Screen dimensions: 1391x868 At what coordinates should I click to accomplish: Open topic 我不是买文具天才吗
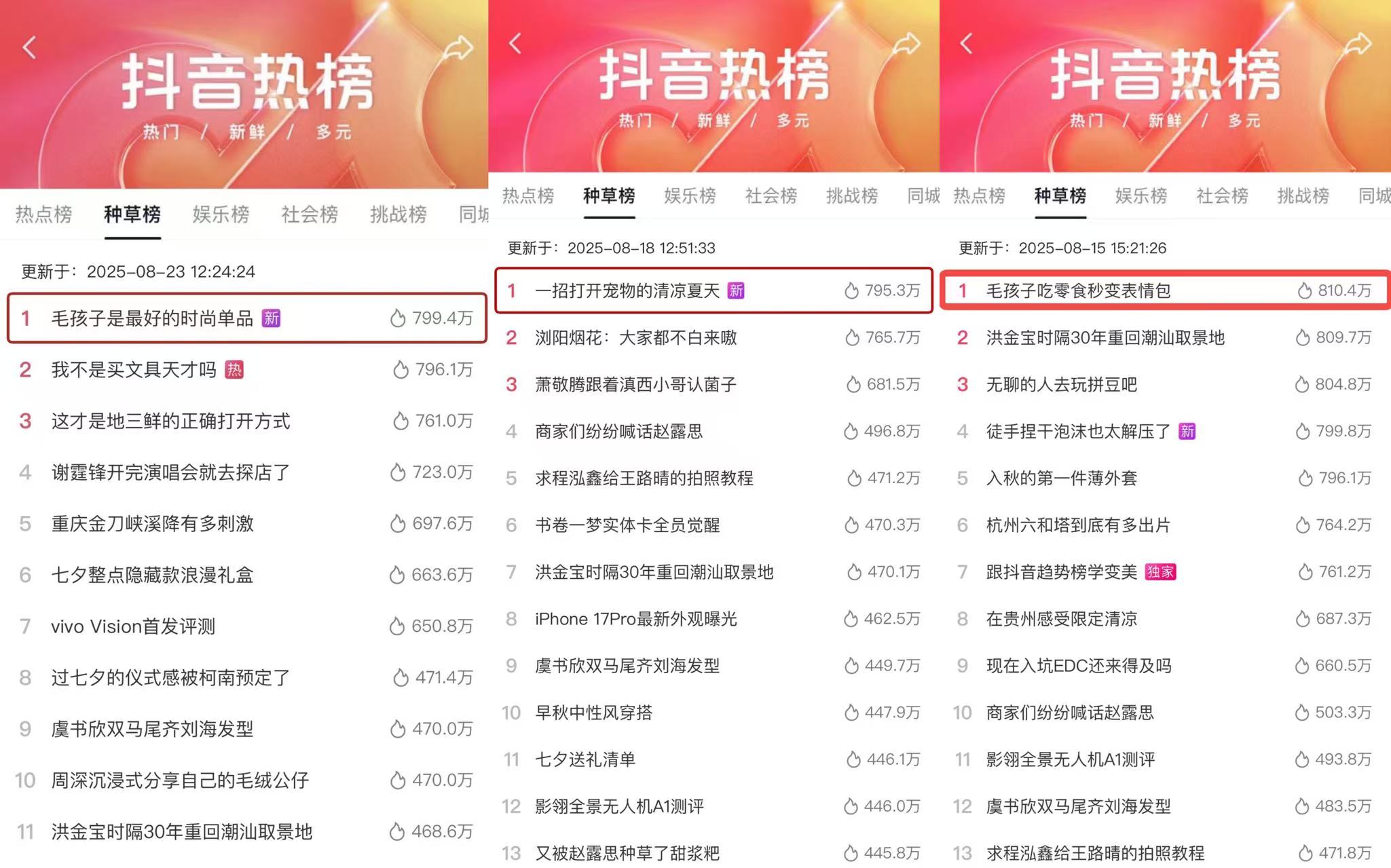134,370
